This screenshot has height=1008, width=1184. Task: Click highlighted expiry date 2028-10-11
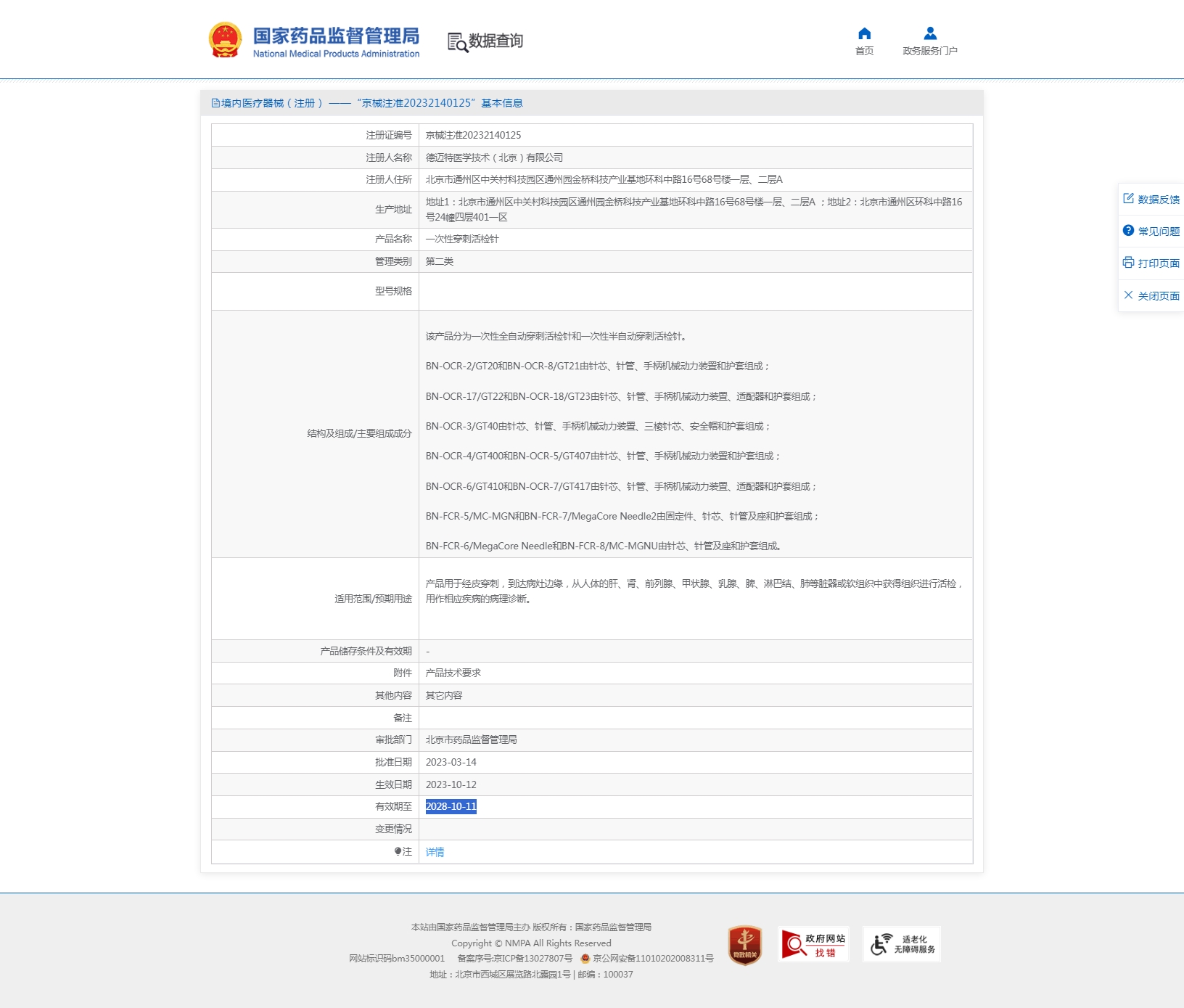click(x=451, y=806)
